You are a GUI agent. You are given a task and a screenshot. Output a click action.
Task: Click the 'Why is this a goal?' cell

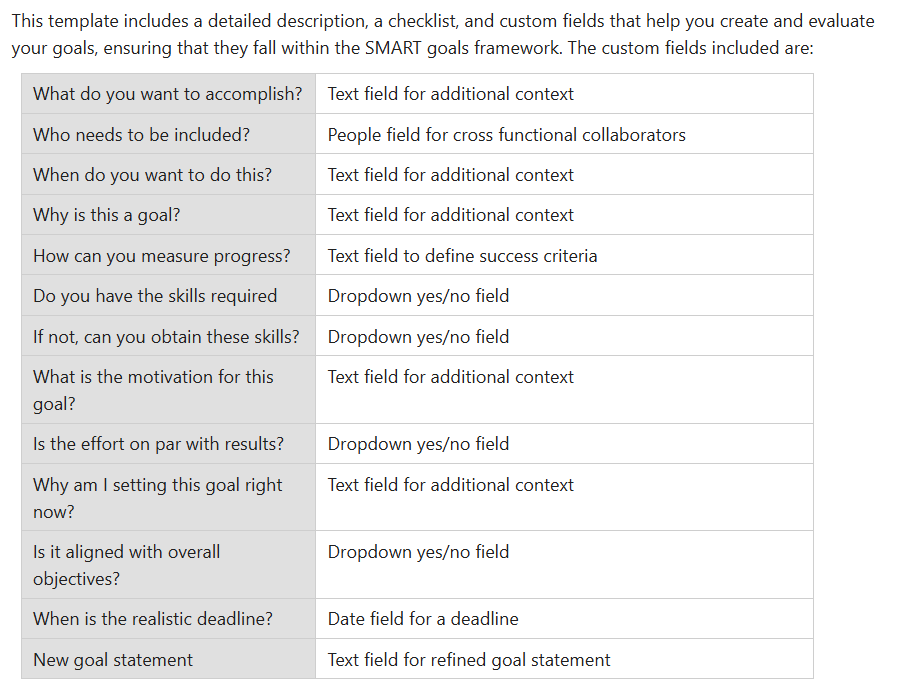106,215
